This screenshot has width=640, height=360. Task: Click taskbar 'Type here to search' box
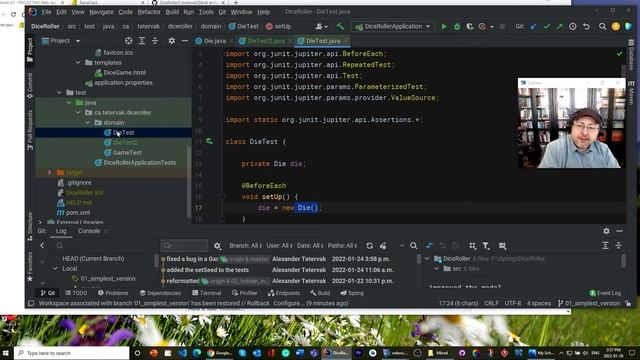pos(72,353)
